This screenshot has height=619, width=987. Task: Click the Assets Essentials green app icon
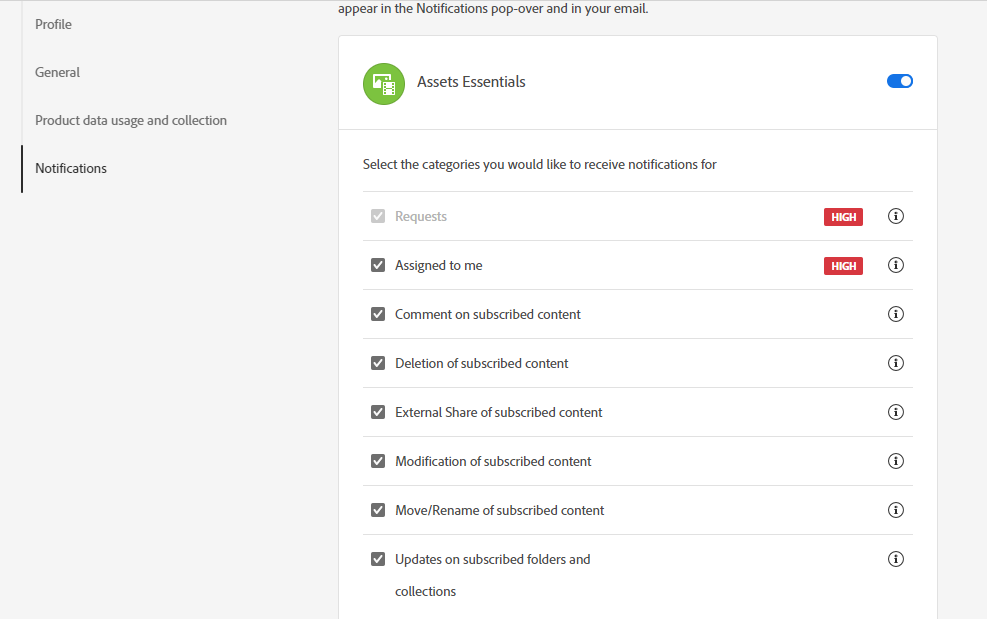[384, 84]
